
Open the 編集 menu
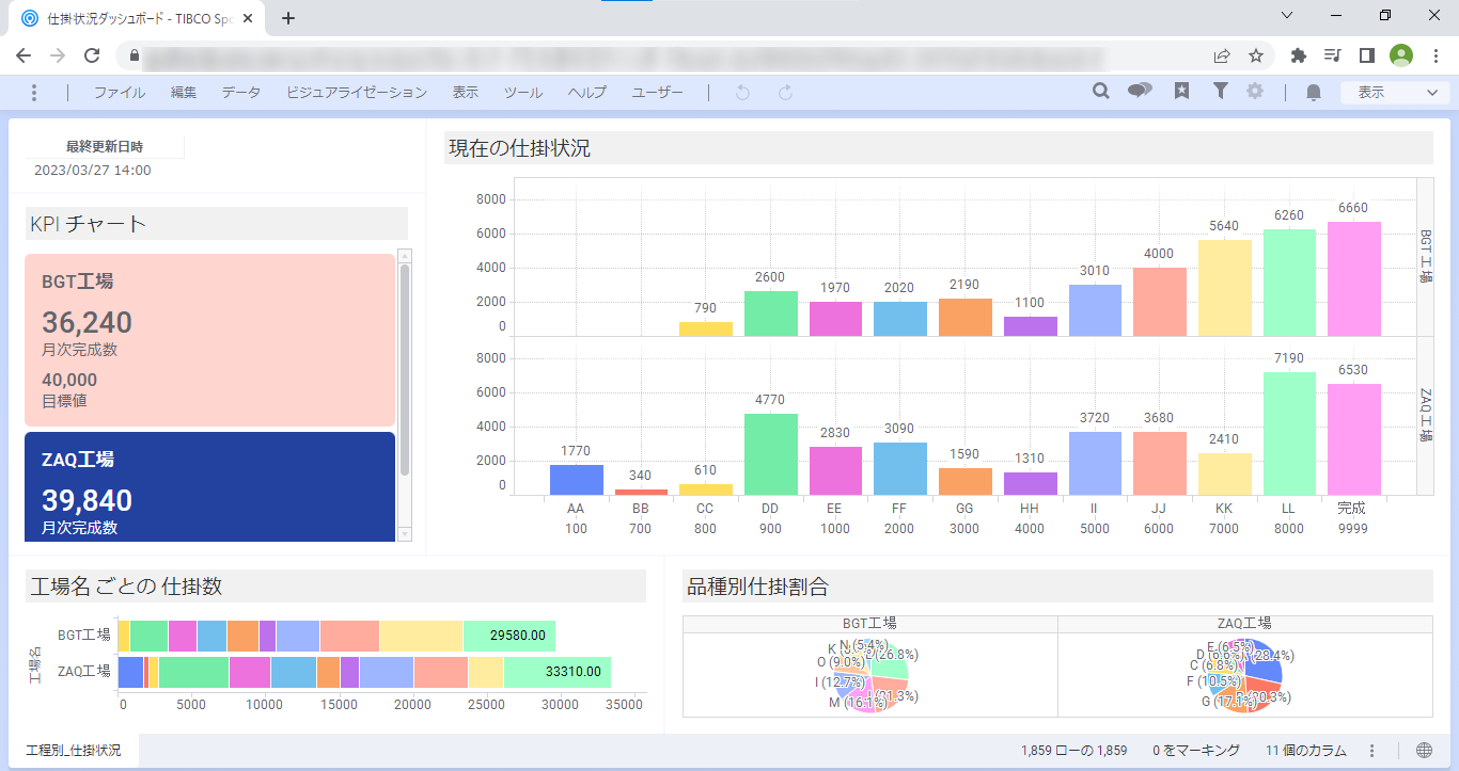pyautogui.click(x=183, y=93)
